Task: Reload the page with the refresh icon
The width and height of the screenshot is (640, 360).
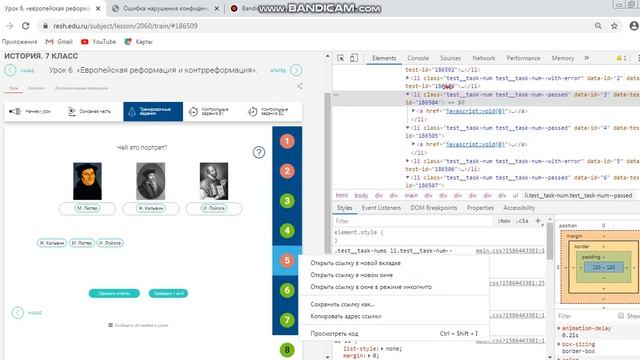Action: [x=26, y=26]
